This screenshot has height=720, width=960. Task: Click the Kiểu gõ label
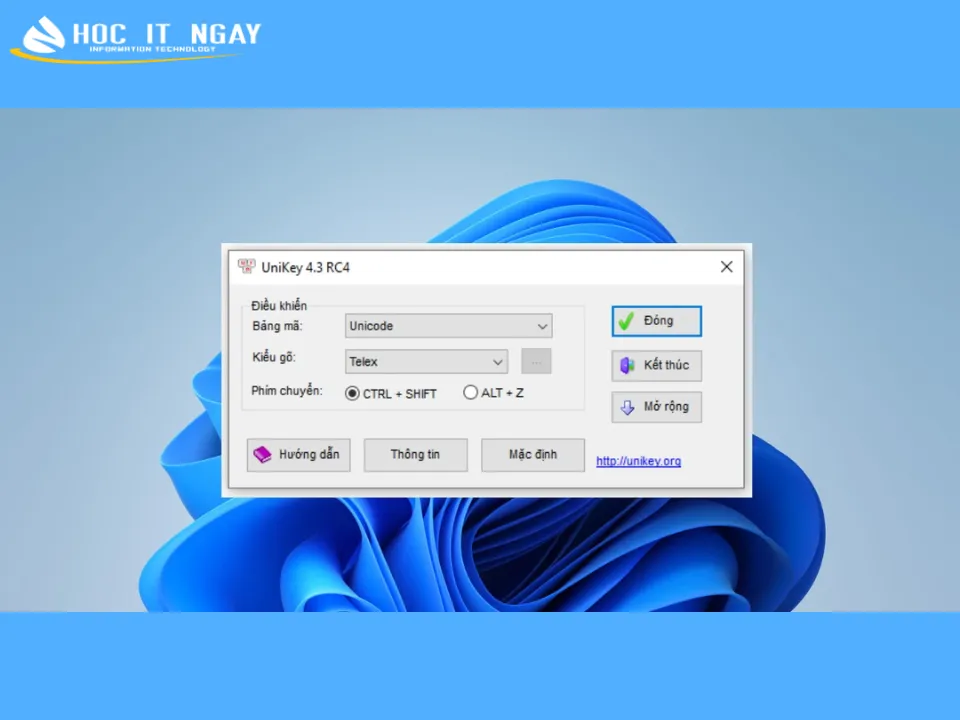274,358
